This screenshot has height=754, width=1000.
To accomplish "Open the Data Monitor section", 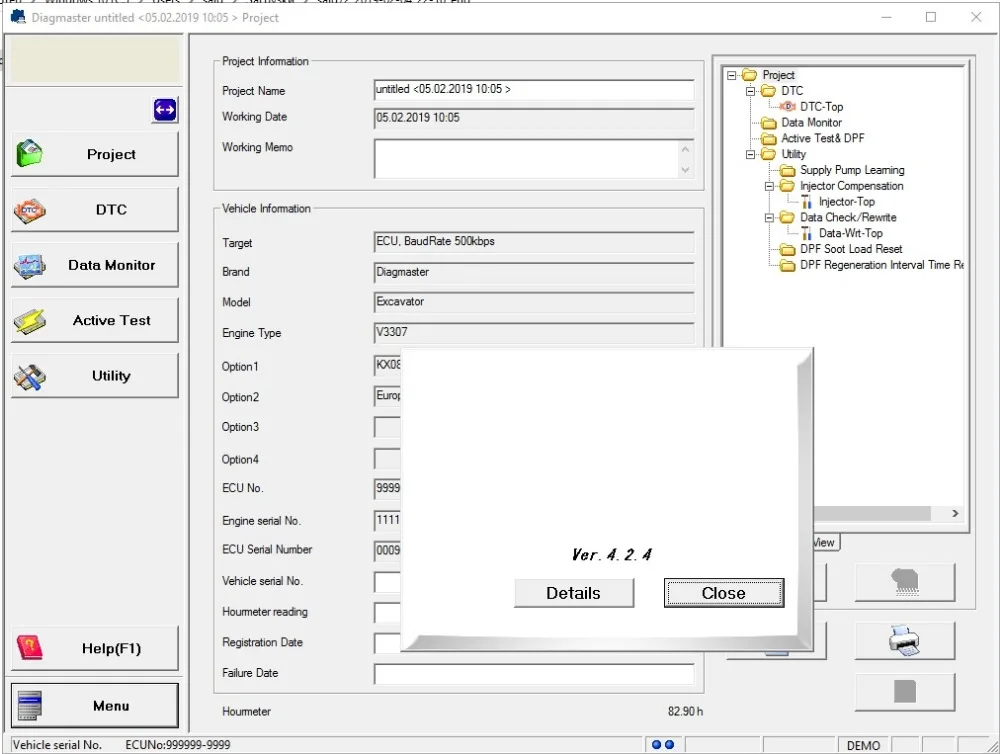I will click(x=94, y=265).
